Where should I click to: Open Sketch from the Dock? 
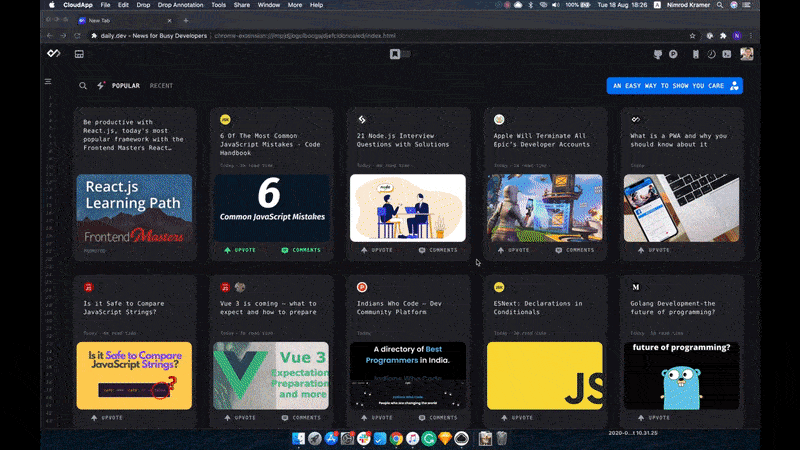pyautogui.click(x=445, y=438)
